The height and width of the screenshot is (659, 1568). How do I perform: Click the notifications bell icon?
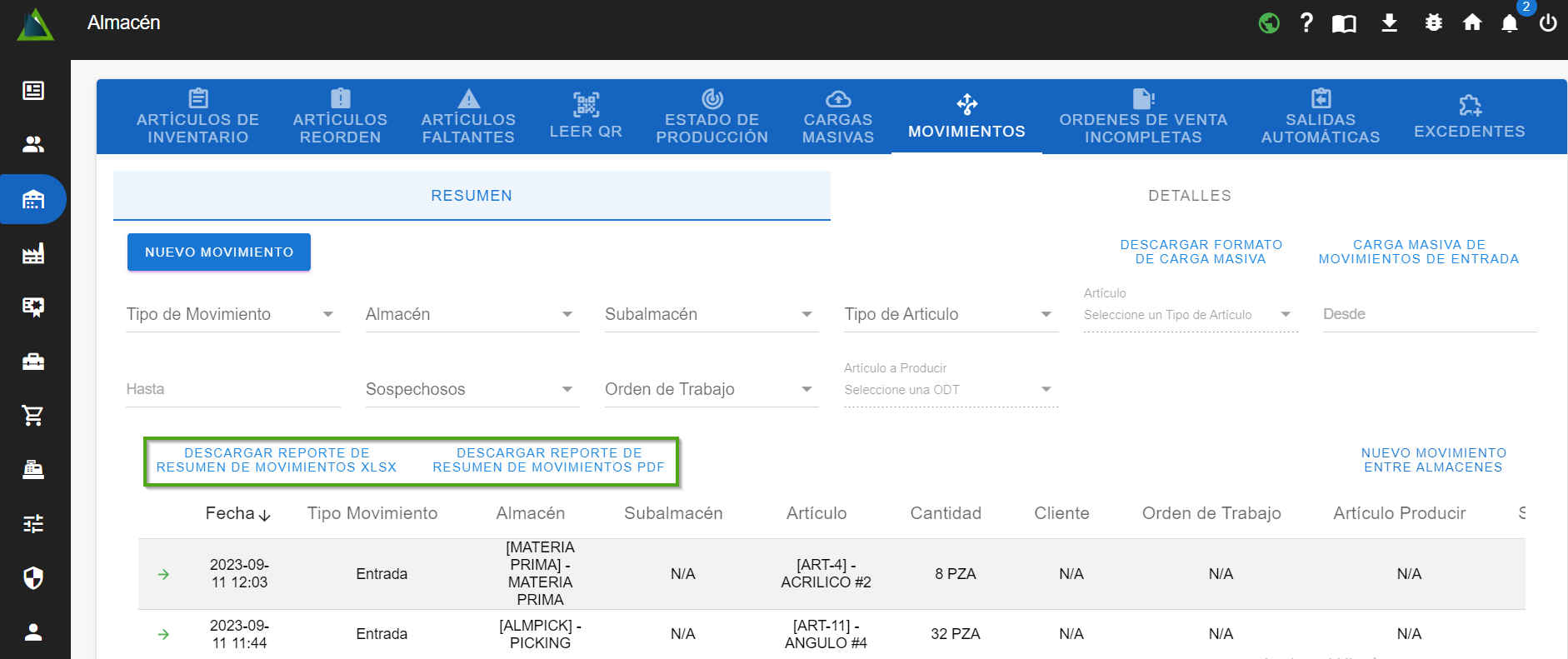(x=1509, y=23)
